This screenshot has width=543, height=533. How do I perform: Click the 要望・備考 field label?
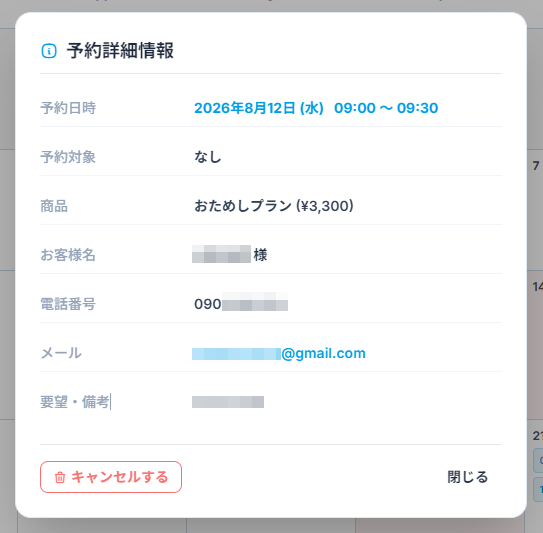point(75,402)
